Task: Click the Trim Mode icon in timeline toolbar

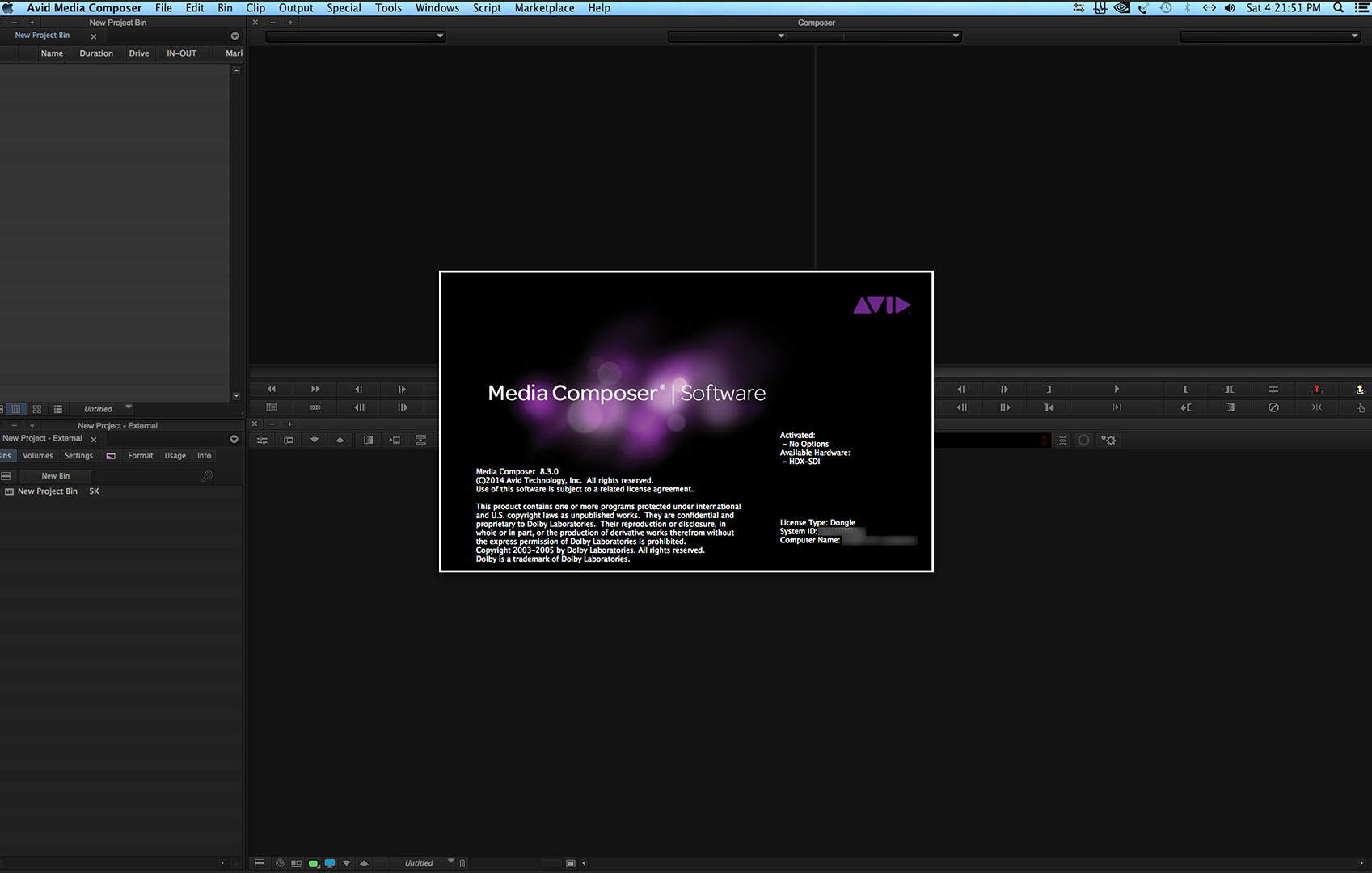Action: point(395,440)
